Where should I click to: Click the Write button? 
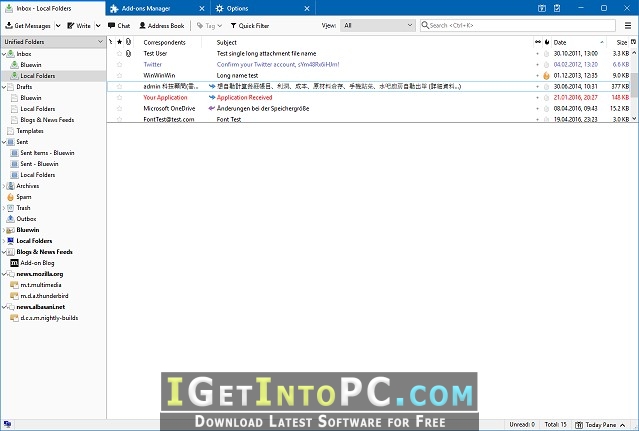tap(79, 26)
